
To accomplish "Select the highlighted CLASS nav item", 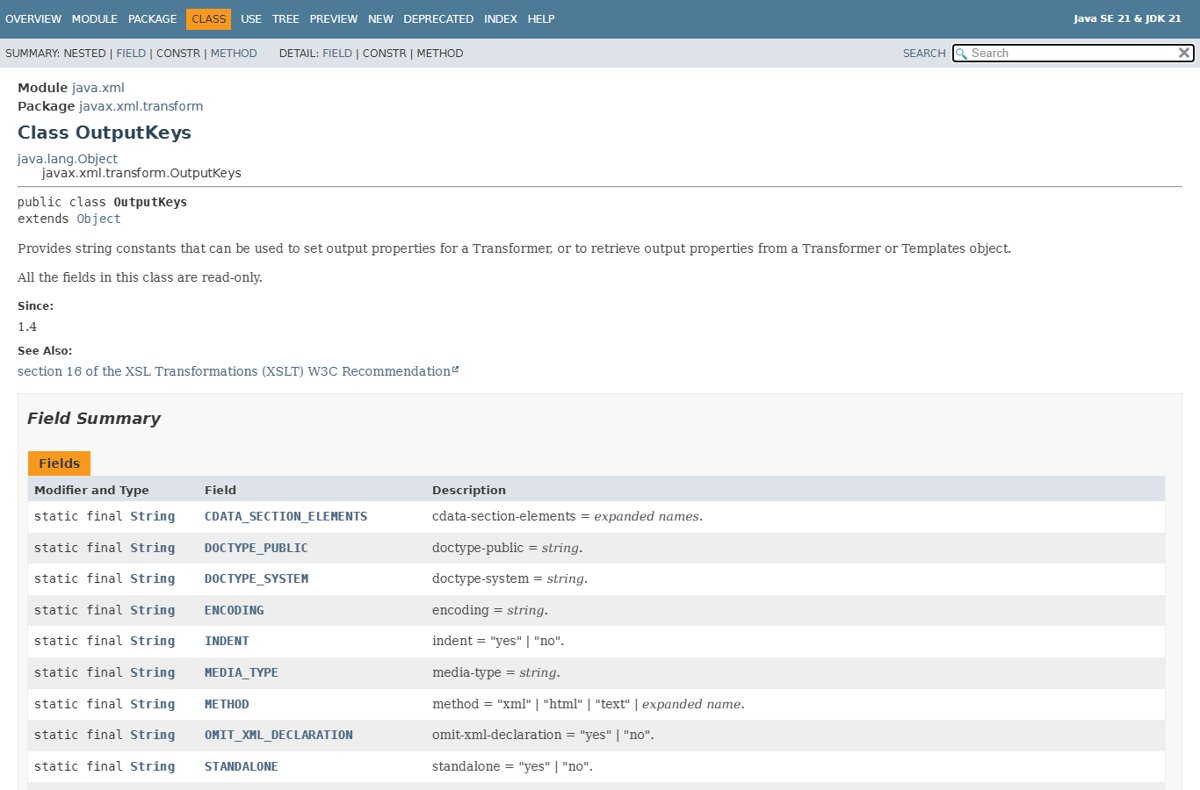I will pyautogui.click(x=208, y=19).
